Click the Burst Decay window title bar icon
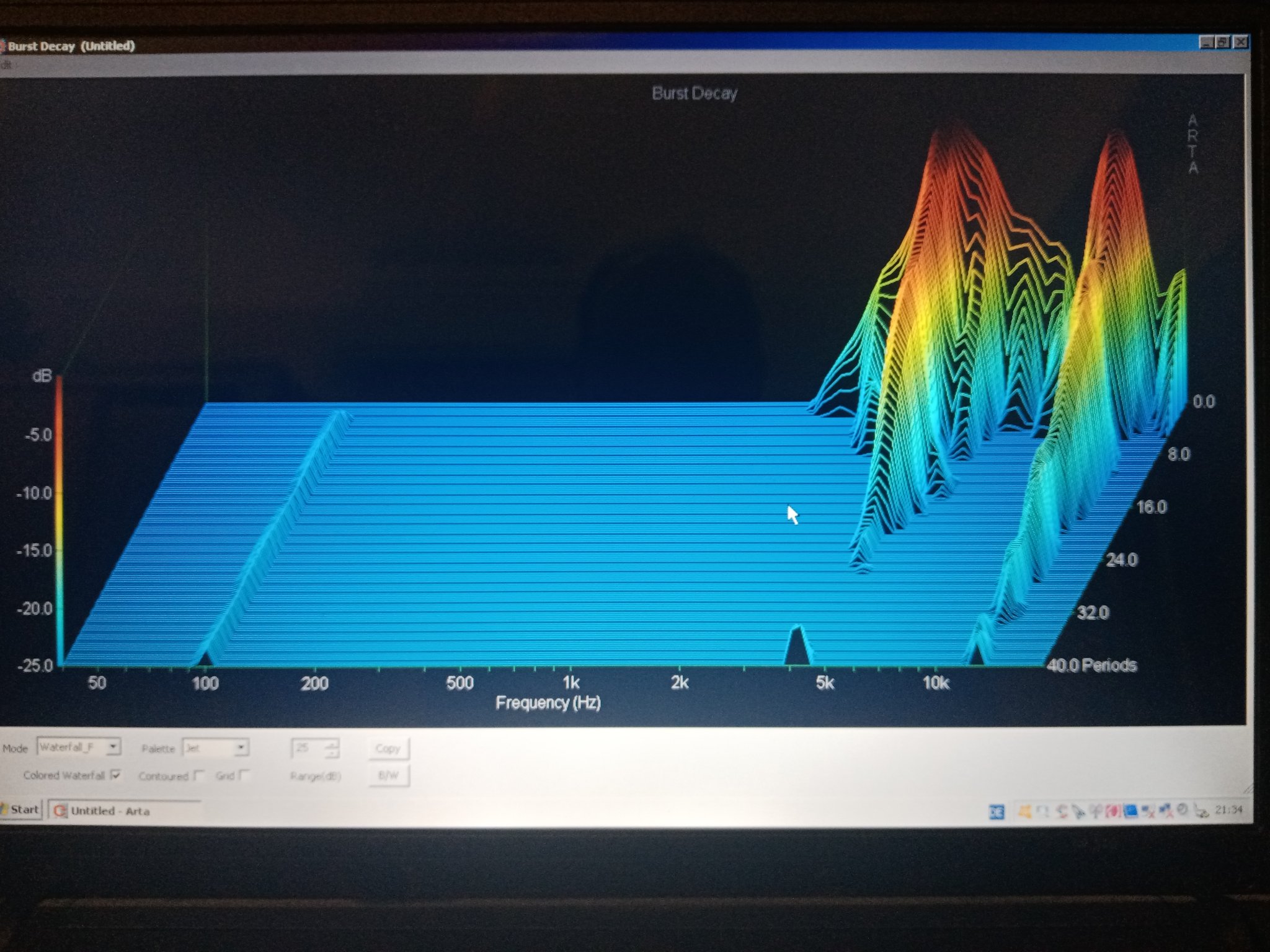 [2, 46]
